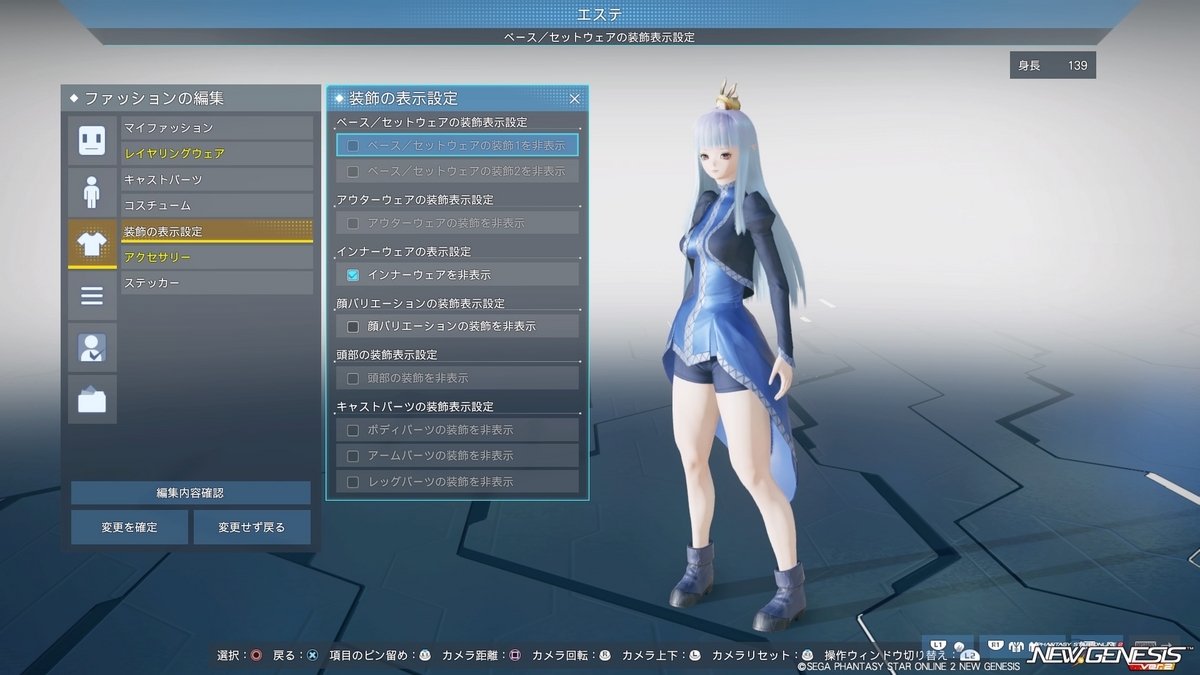This screenshot has height=675, width=1200.
Task: Select レイヤリングウェア menu item
Action: pyautogui.click(x=217, y=154)
